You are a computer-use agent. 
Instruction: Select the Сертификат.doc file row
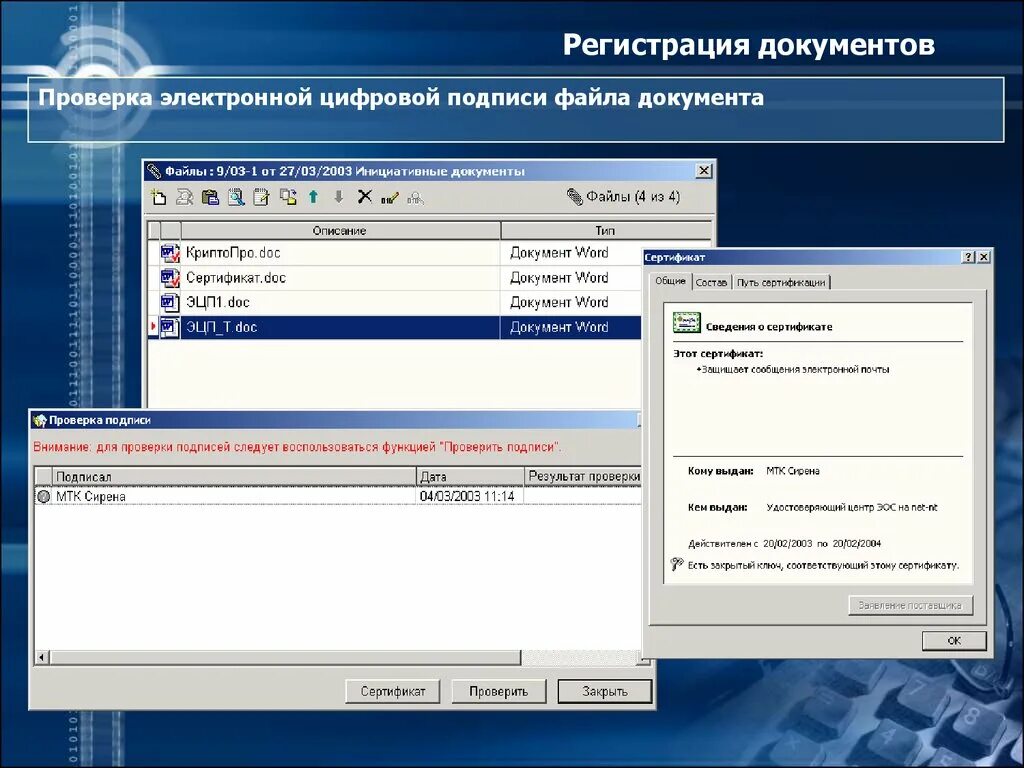pyautogui.click(x=395, y=278)
